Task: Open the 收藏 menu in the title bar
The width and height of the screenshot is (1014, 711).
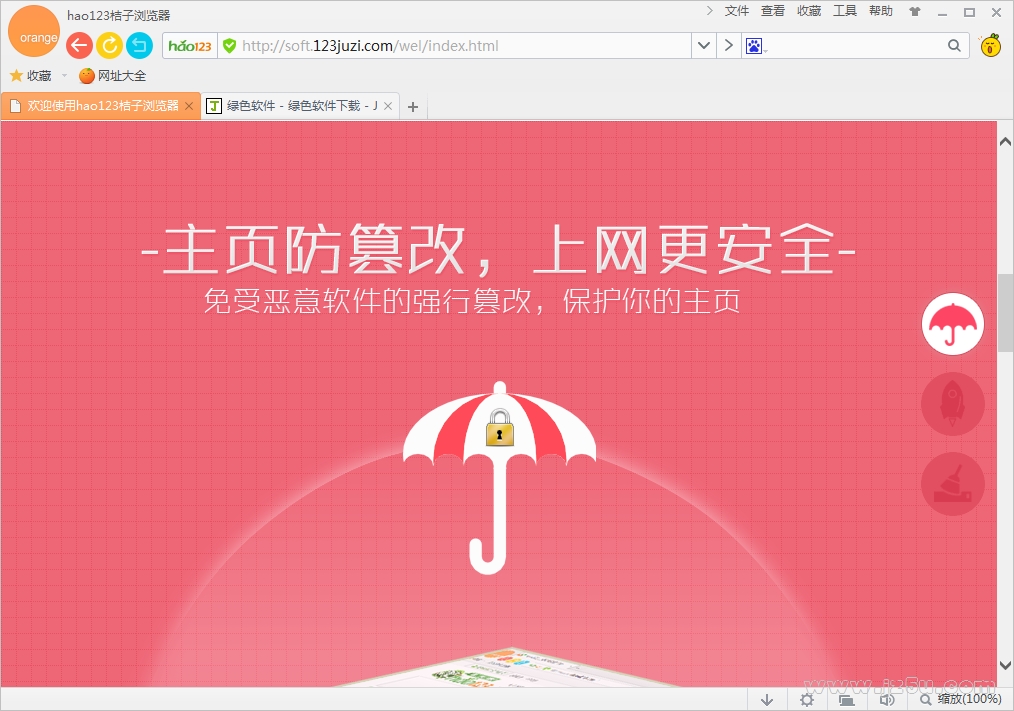Action: click(808, 11)
